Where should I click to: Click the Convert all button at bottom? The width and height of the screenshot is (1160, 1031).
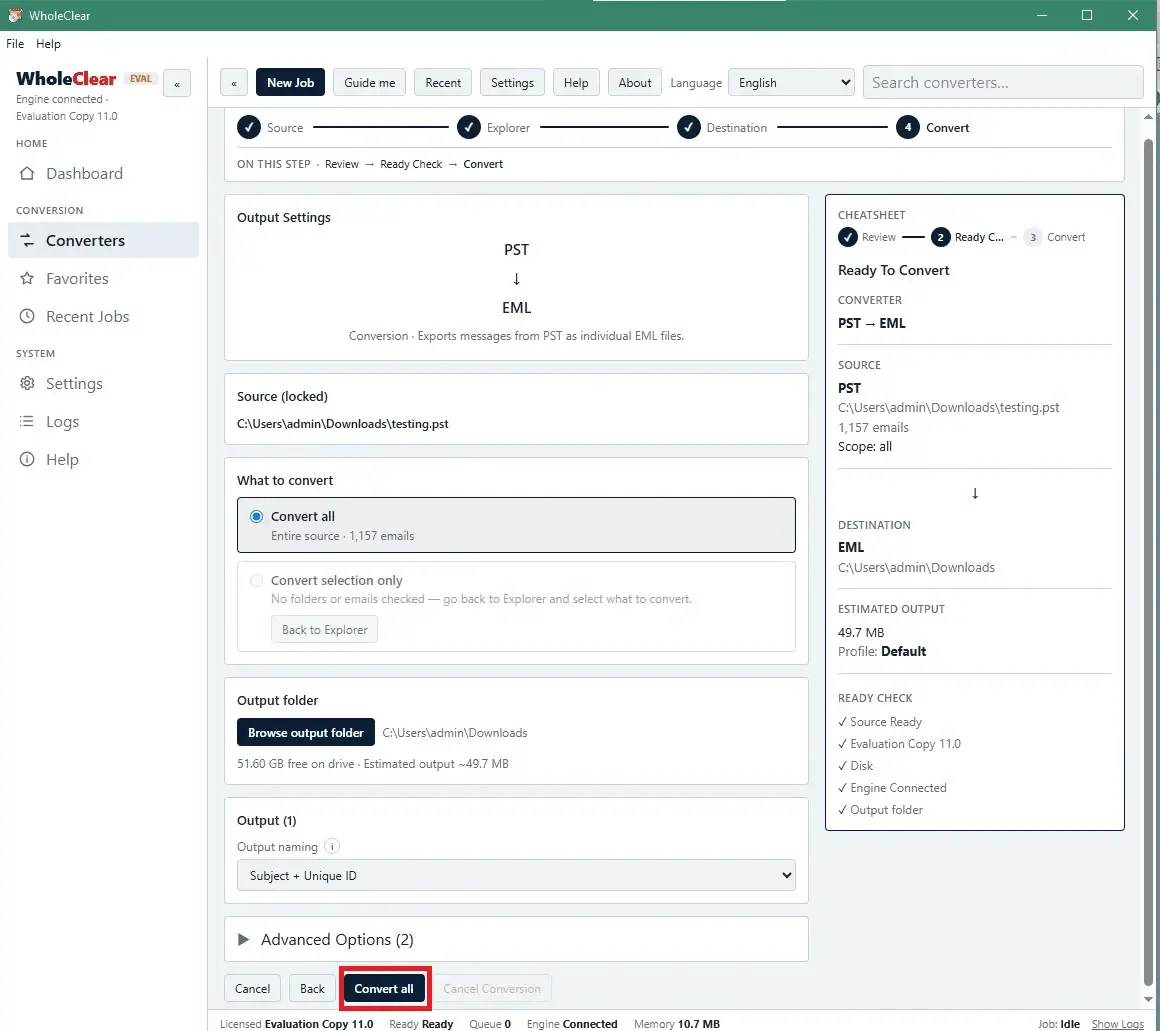[384, 988]
